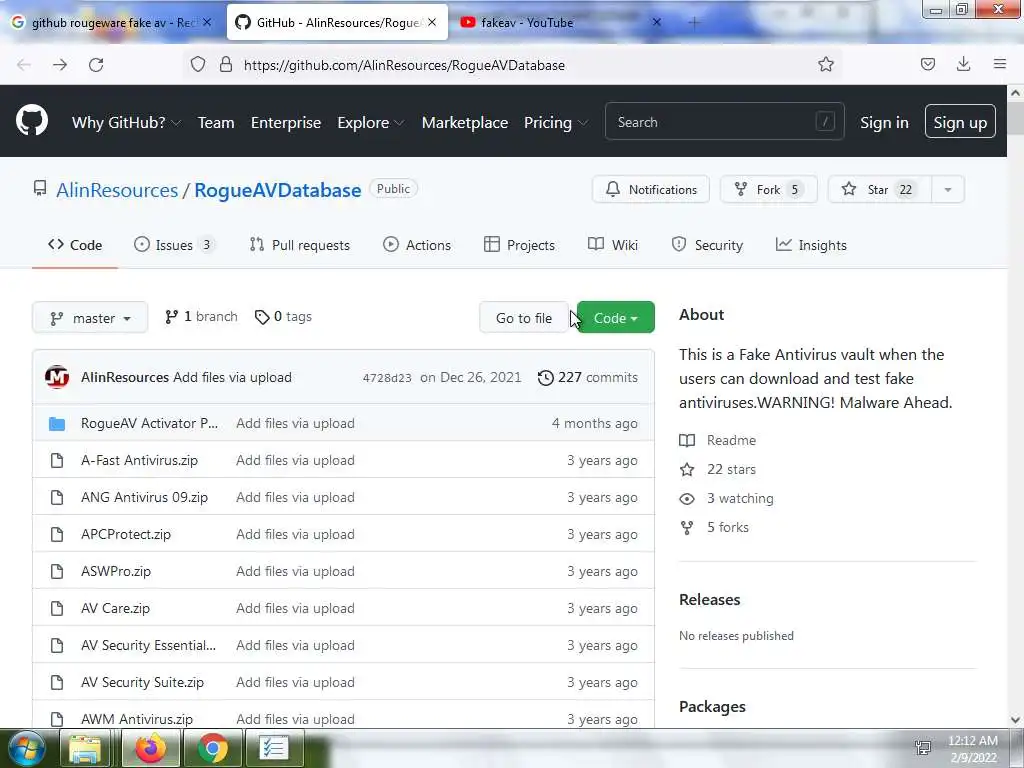Open the checklist app in the taskbar
The height and width of the screenshot is (768, 1024).
[x=273, y=748]
